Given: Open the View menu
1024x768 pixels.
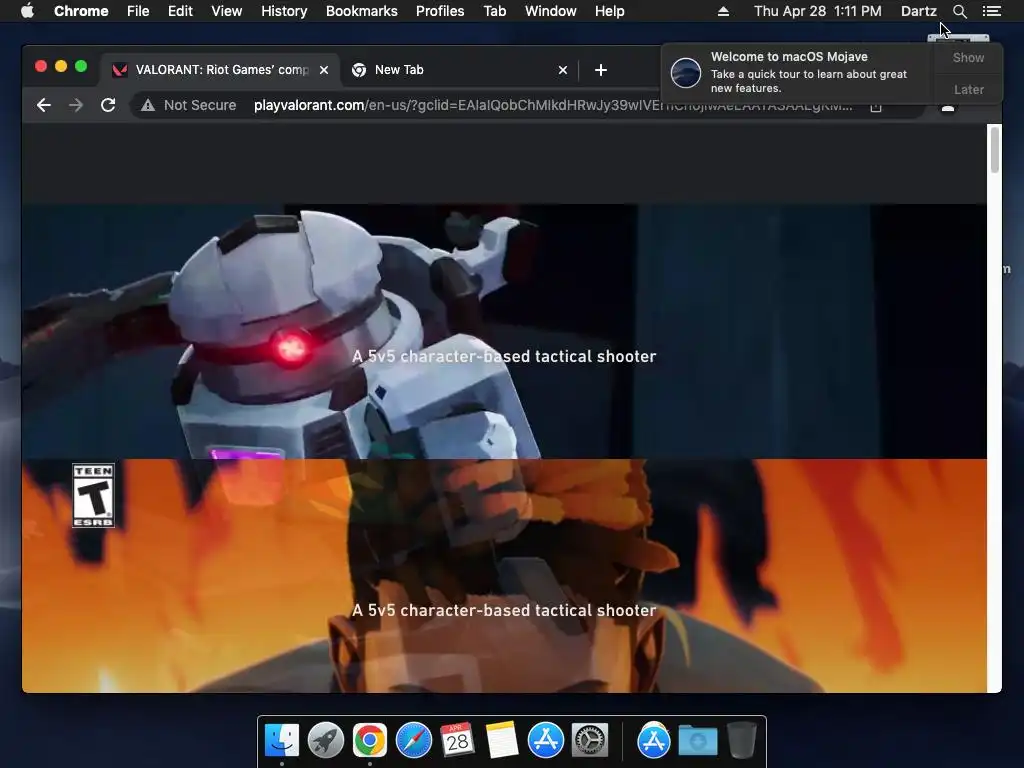Looking at the screenshot, I should (x=227, y=11).
